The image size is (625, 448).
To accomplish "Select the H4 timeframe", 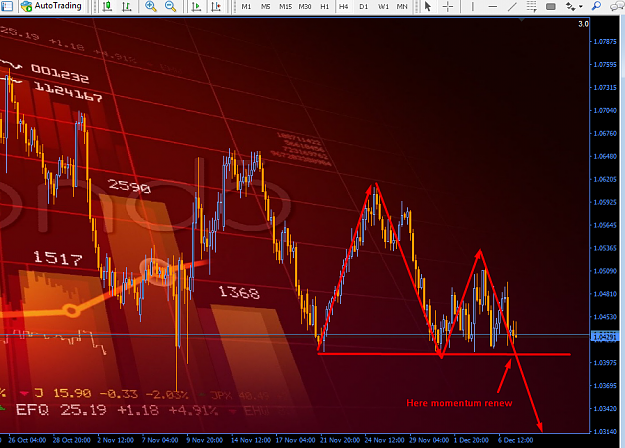I will 344,6.
